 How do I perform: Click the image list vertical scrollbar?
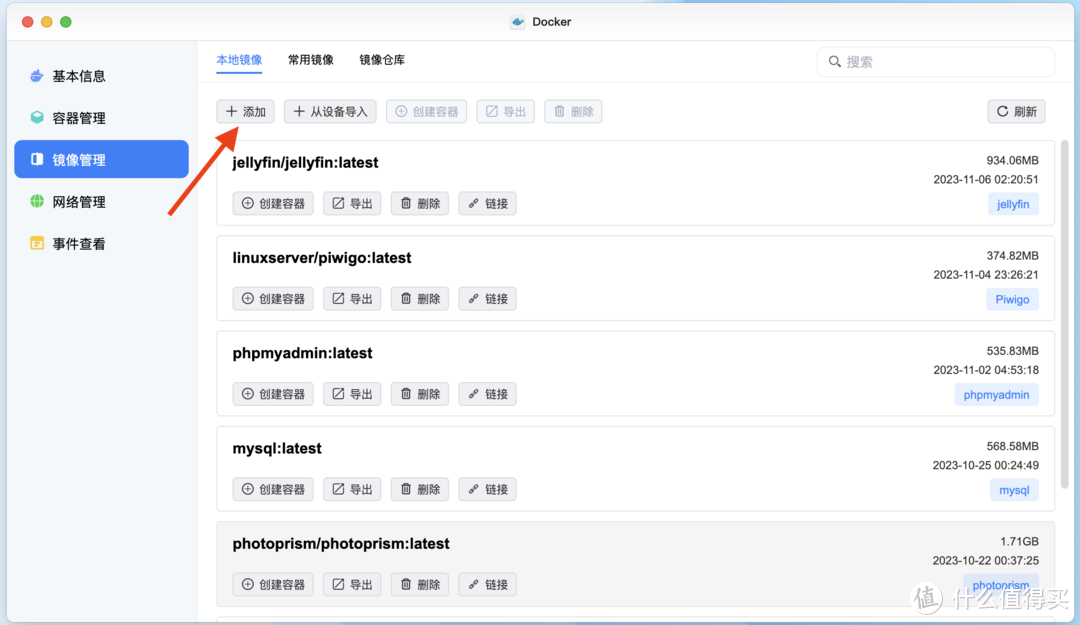[x=1065, y=314]
